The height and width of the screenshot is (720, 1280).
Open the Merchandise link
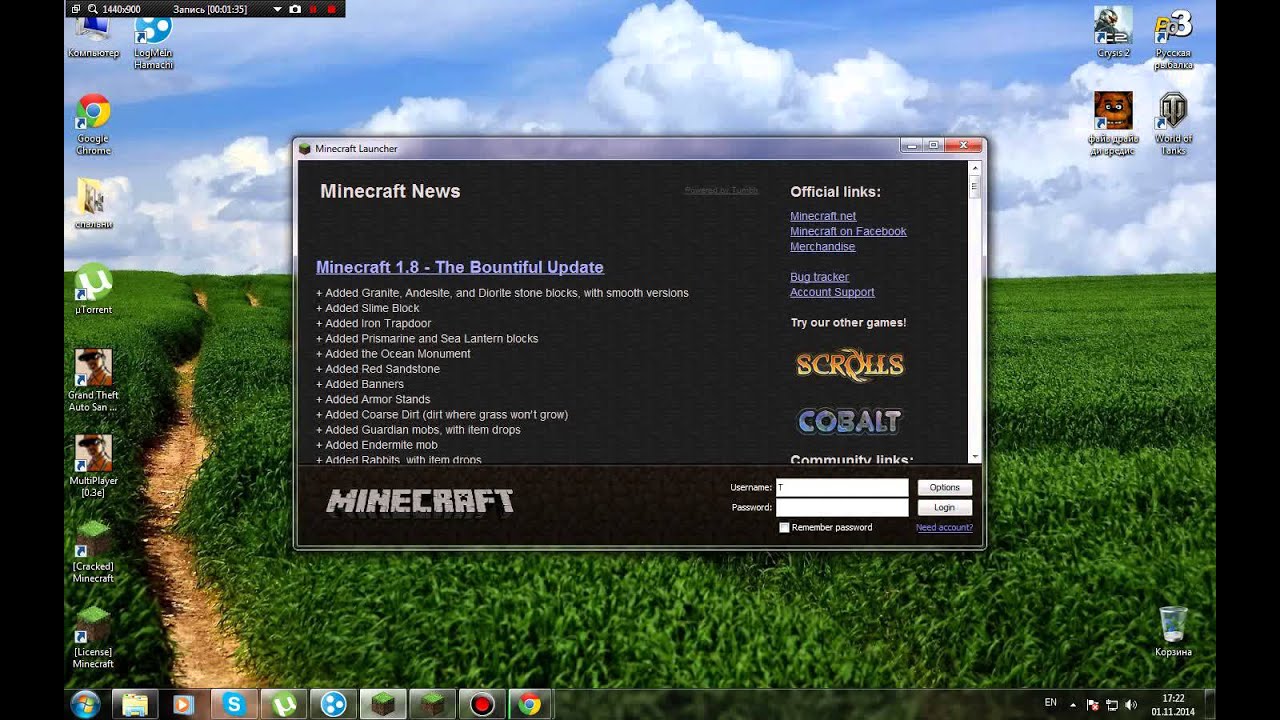tap(822, 246)
